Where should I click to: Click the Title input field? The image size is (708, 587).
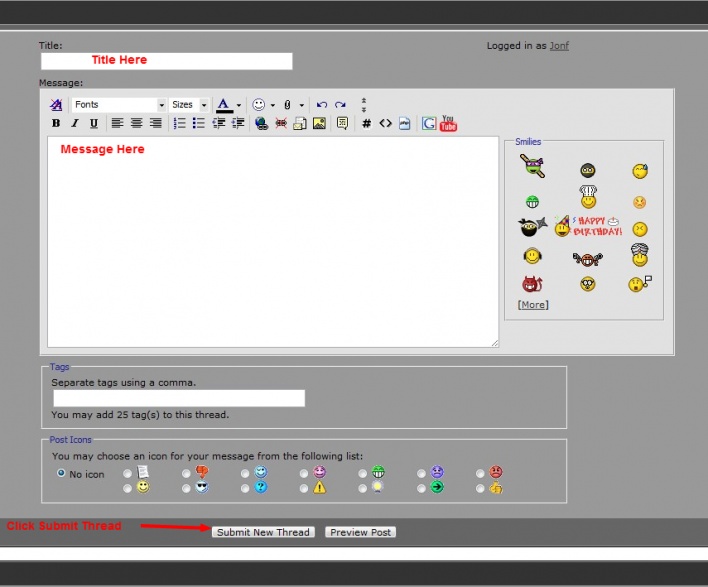click(166, 61)
